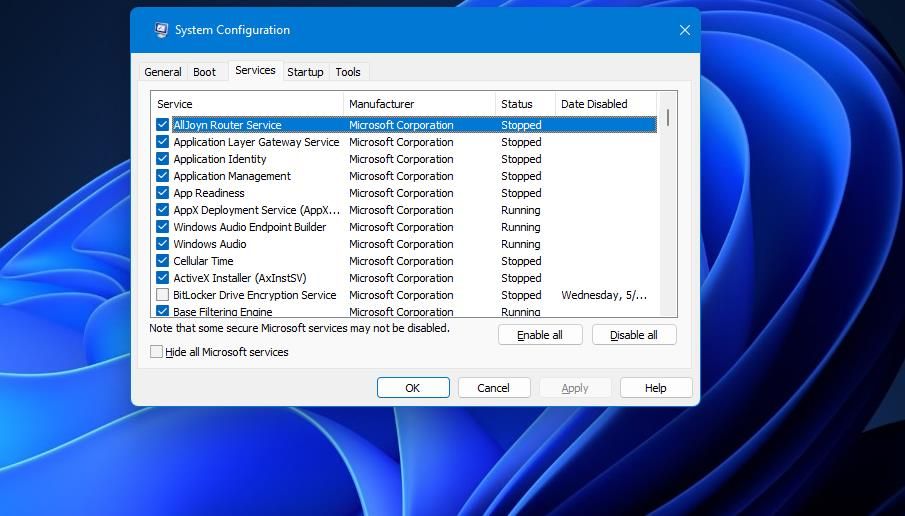The image size is (905, 516).
Task: Click the Enable all button
Action: pos(540,335)
